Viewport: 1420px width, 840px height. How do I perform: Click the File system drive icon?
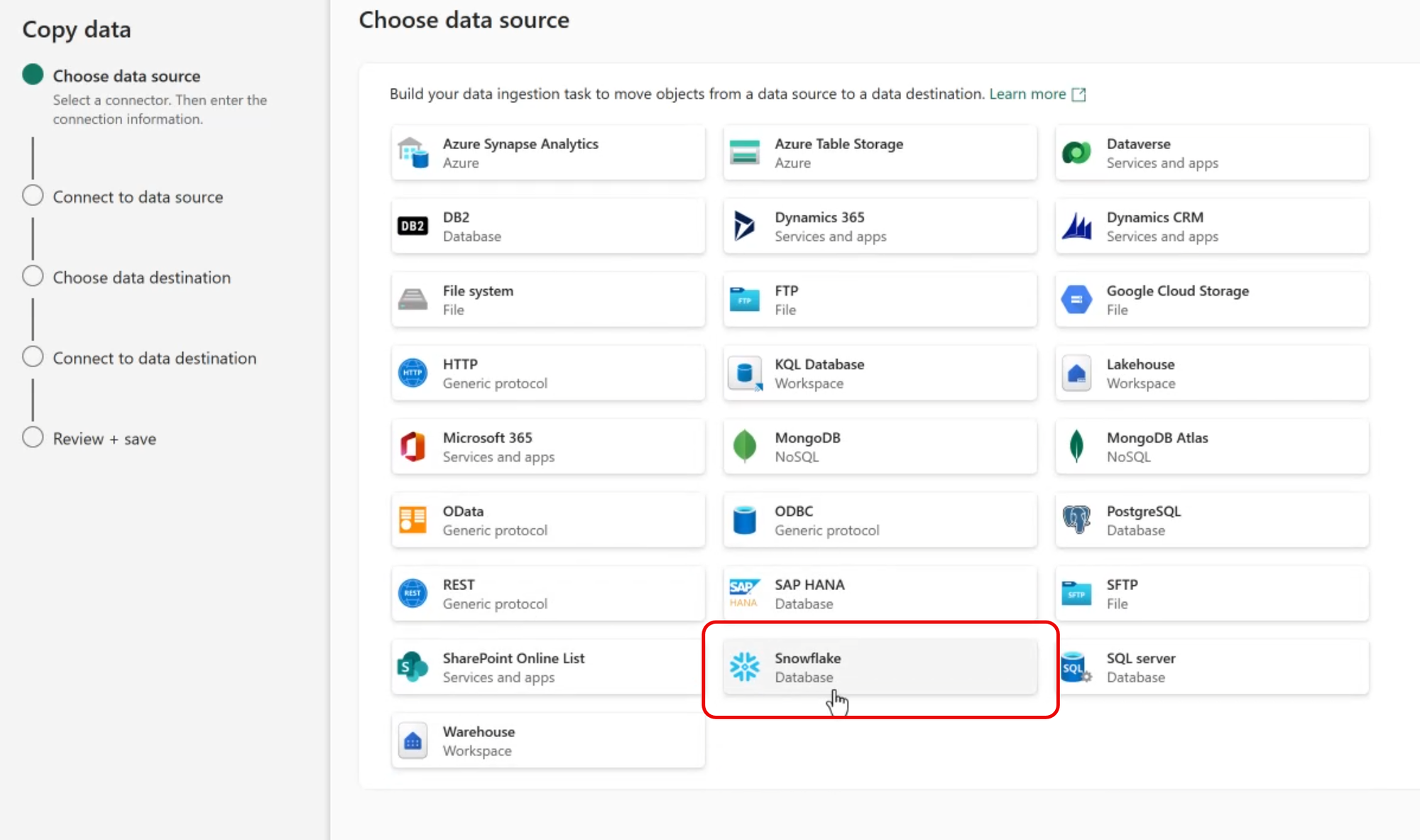[413, 300]
